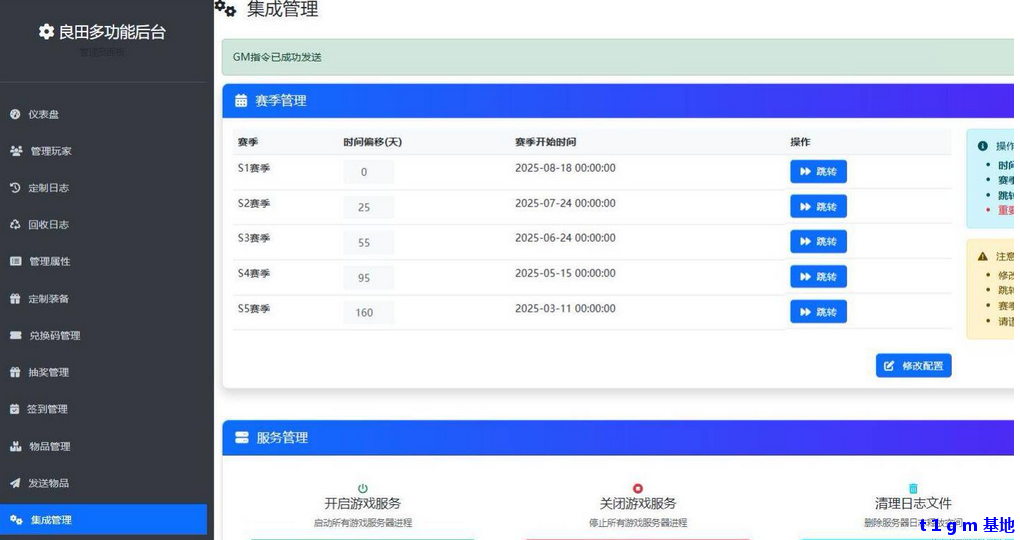Image resolution: width=1020 pixels, height=540 pixels.
Task: Click the gears icon beside 集成管理 page title
Action: click(225, 8)
